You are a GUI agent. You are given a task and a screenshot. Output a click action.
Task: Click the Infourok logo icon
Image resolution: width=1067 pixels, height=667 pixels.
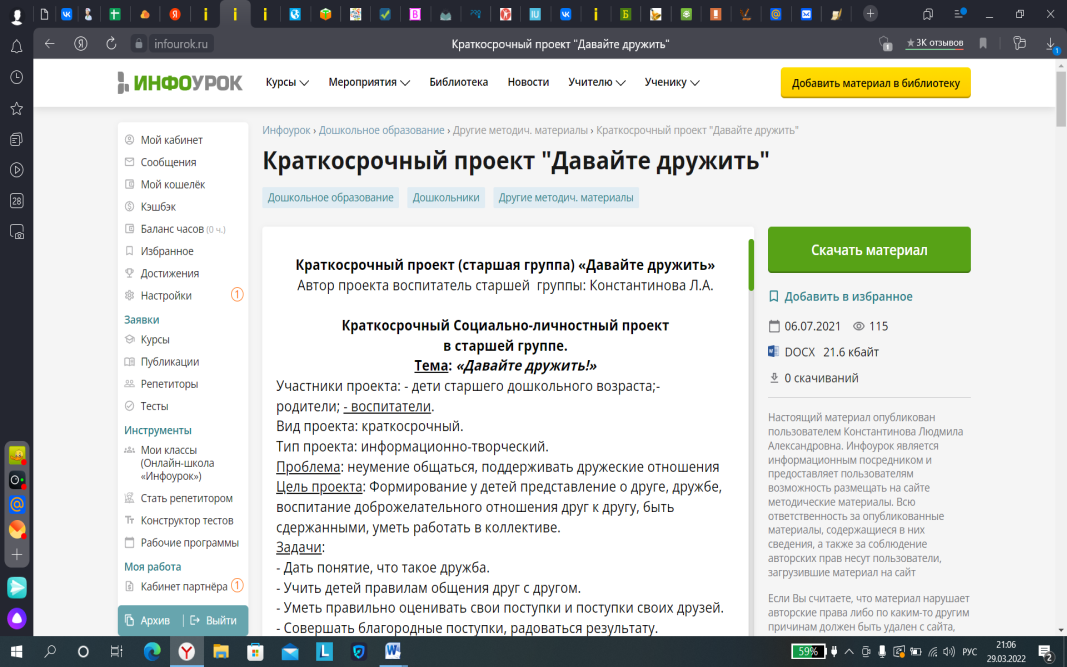pyautogui.click(x=123, y=83)
